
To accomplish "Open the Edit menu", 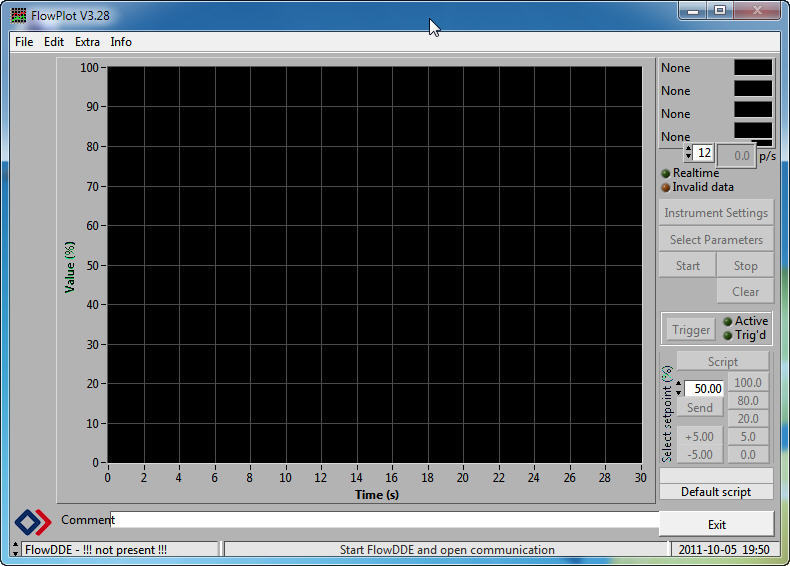I will click(x=54, y=42).
